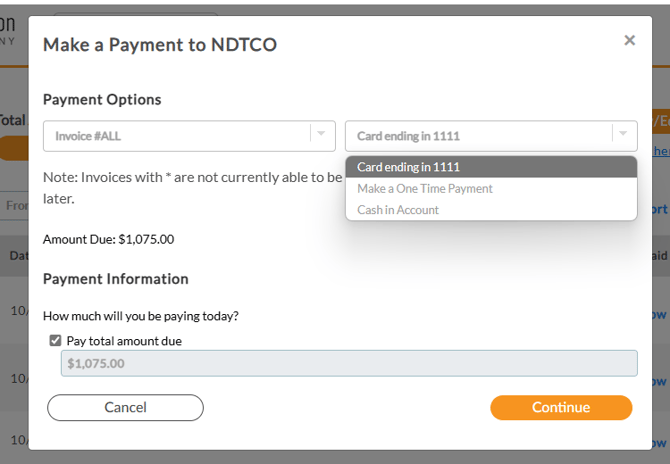670x464 pixels.
Task: Click the Payment Options heading
Action: [102, 100]
